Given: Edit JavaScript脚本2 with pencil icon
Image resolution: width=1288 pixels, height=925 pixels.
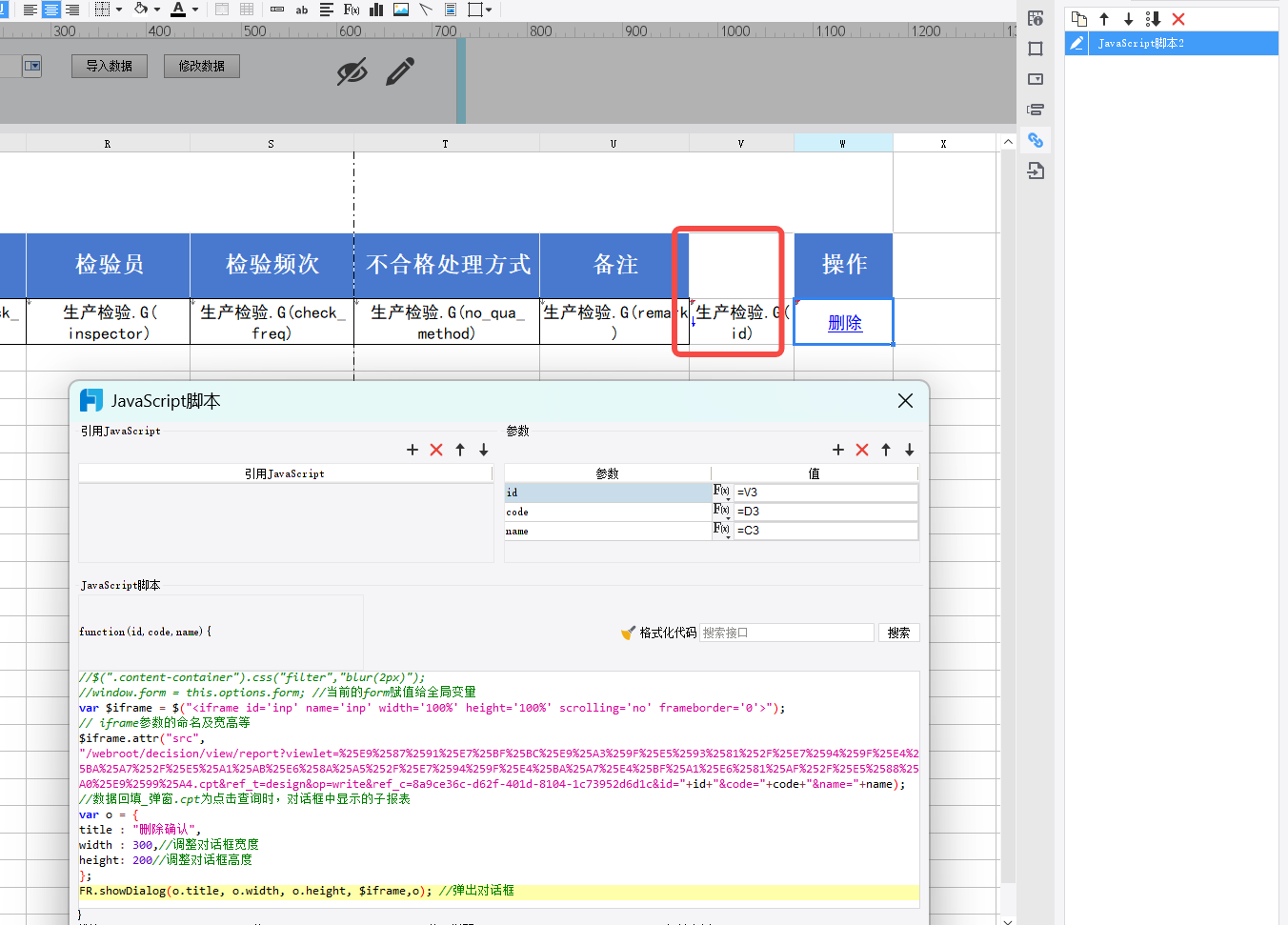Looking at the screenshot, I should point(1077,43).
